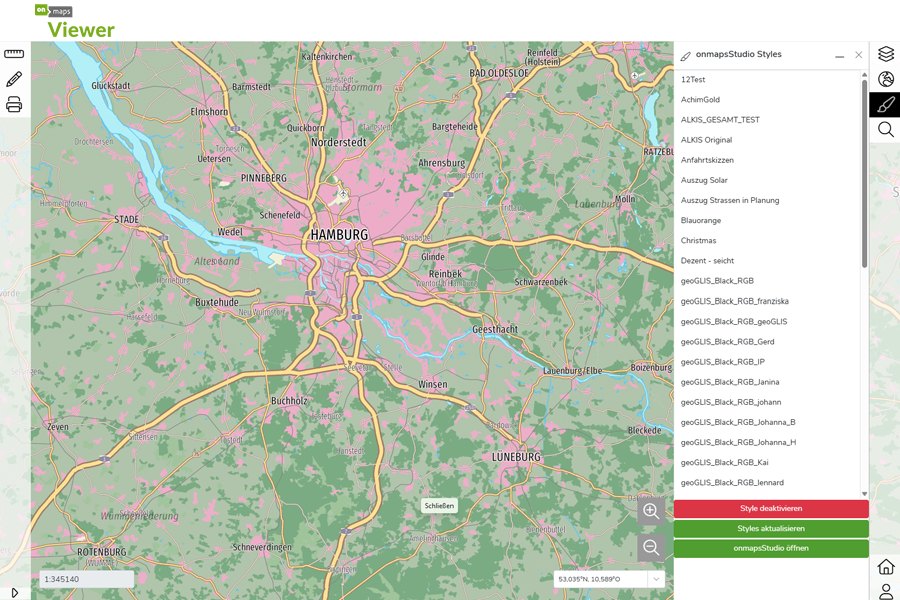Click Styles aktualisieren to refresh styles
Image resolution: width=900 pixels, height=600 pixels.
click(770, 528)
